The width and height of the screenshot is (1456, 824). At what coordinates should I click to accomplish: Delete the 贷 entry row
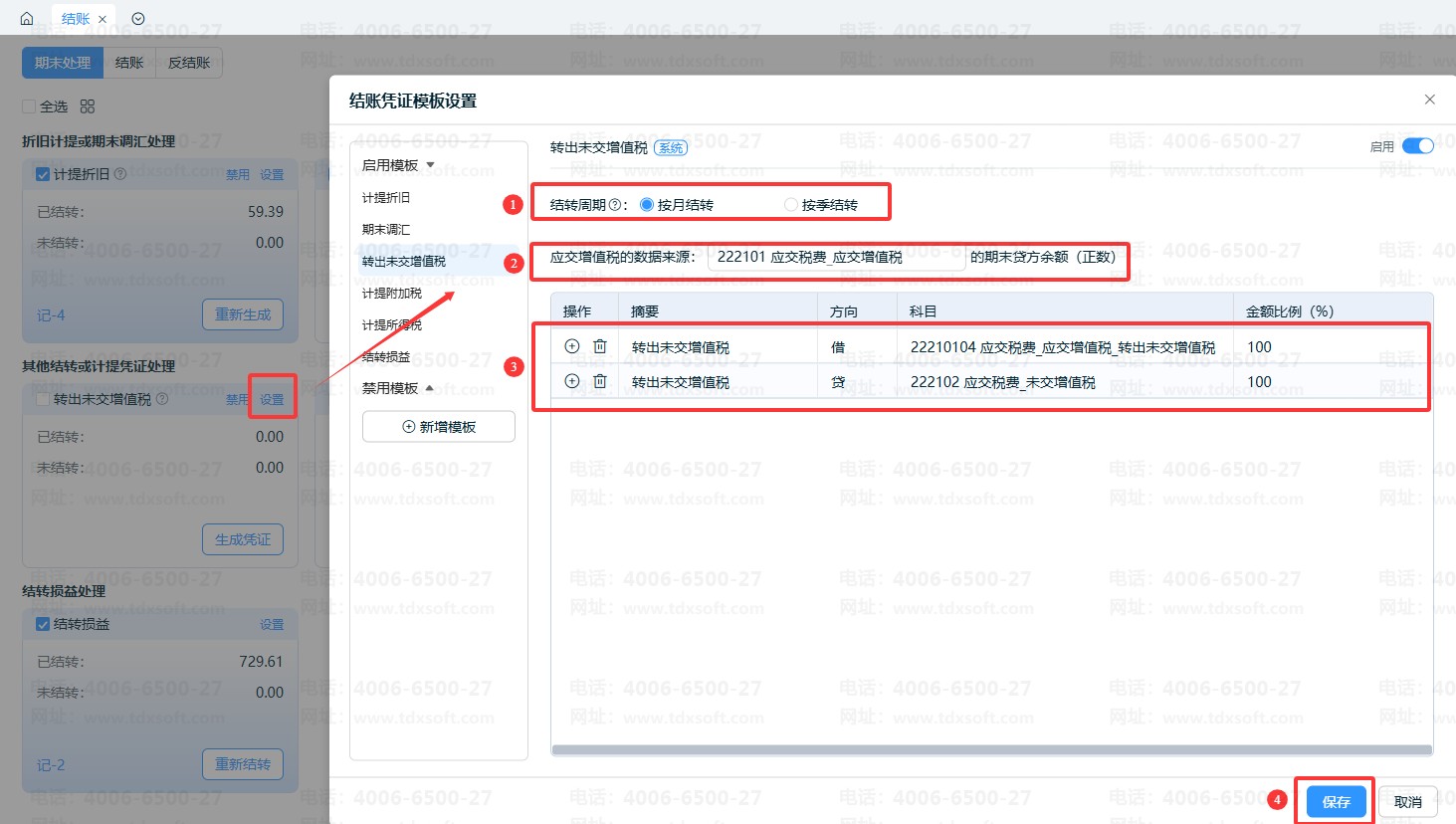point(600,381)
